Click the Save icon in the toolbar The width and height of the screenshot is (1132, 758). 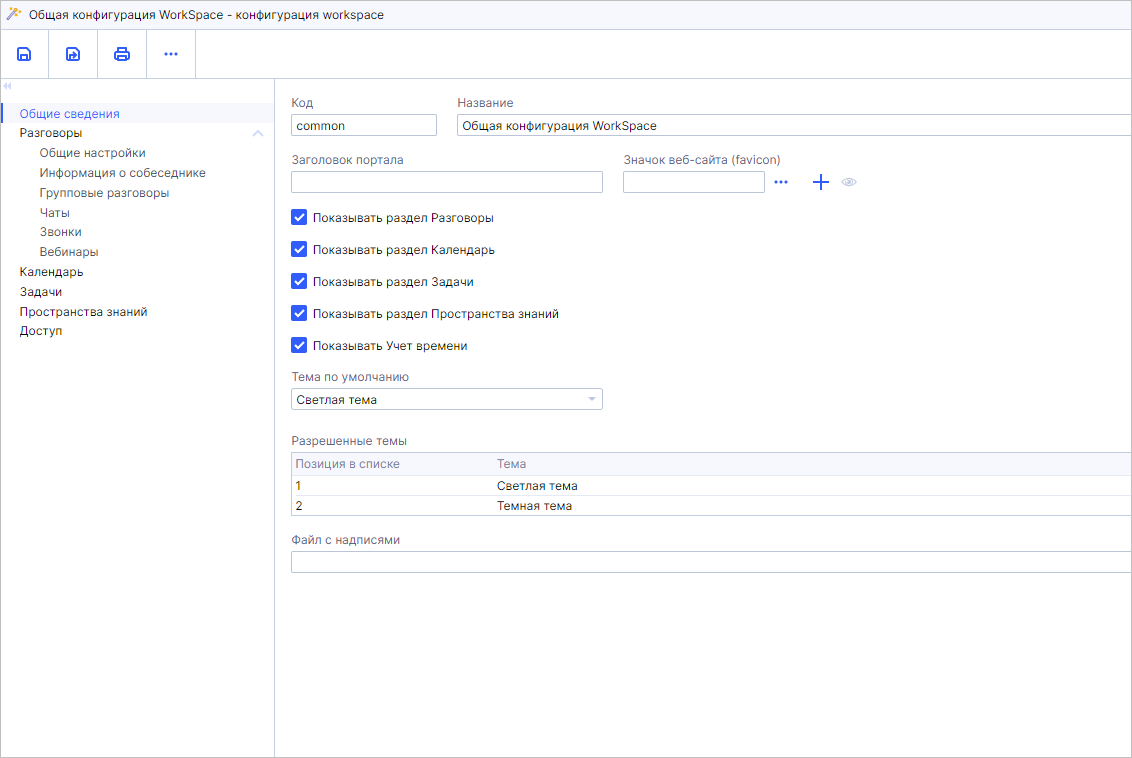point(24,54)
